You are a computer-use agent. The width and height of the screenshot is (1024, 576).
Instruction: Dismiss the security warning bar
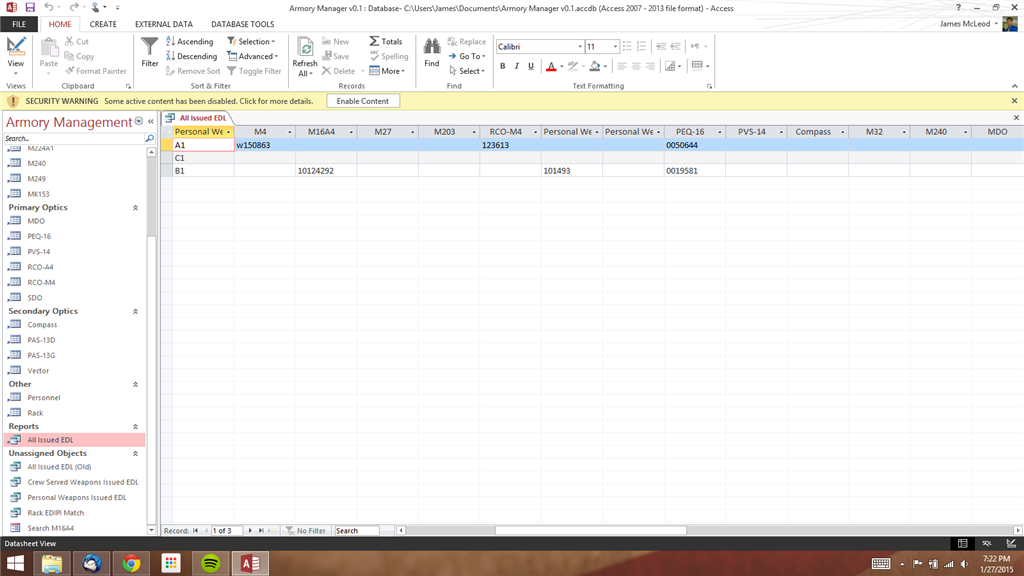point(1014,101)
